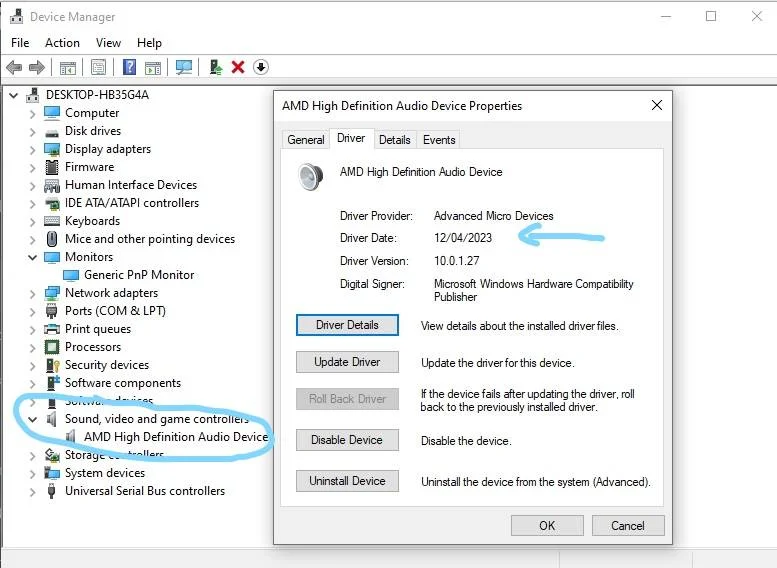Switch to the General tab
The height and width of the screenshot is (568, 777).
coord(306,140)
